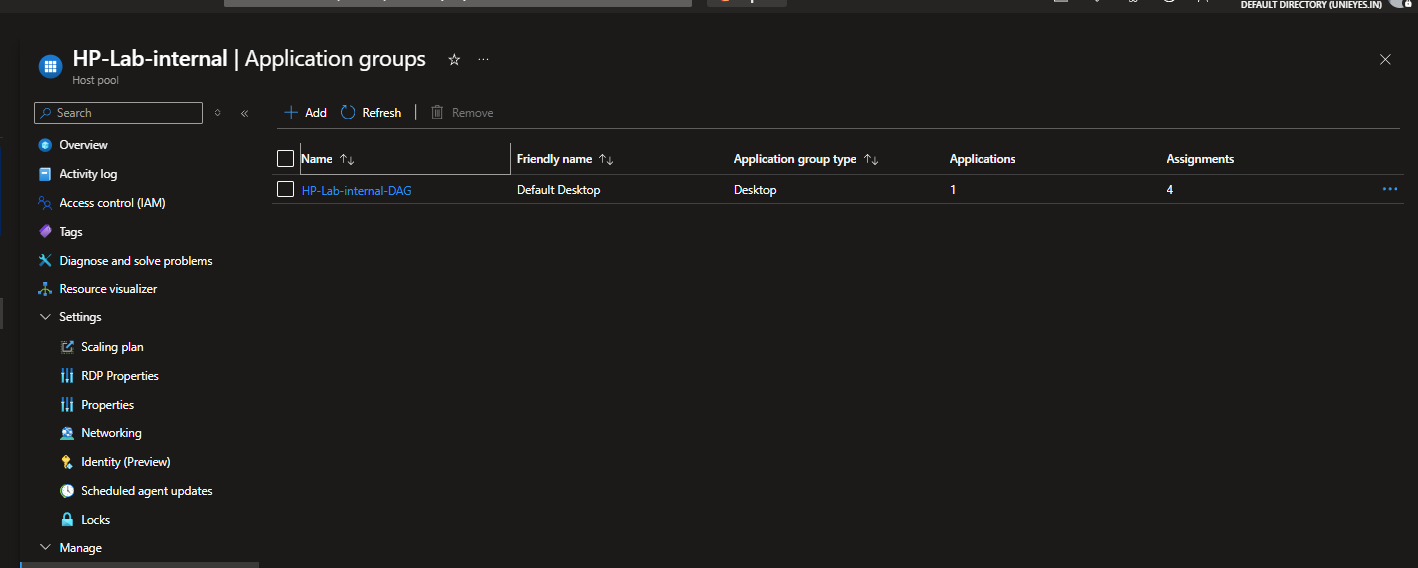The height and width of the screenshot is (568, 1418).
Task: Click the Scheduled agent updates clock icon
Action: pyautogui.click(x=67, y=491)
